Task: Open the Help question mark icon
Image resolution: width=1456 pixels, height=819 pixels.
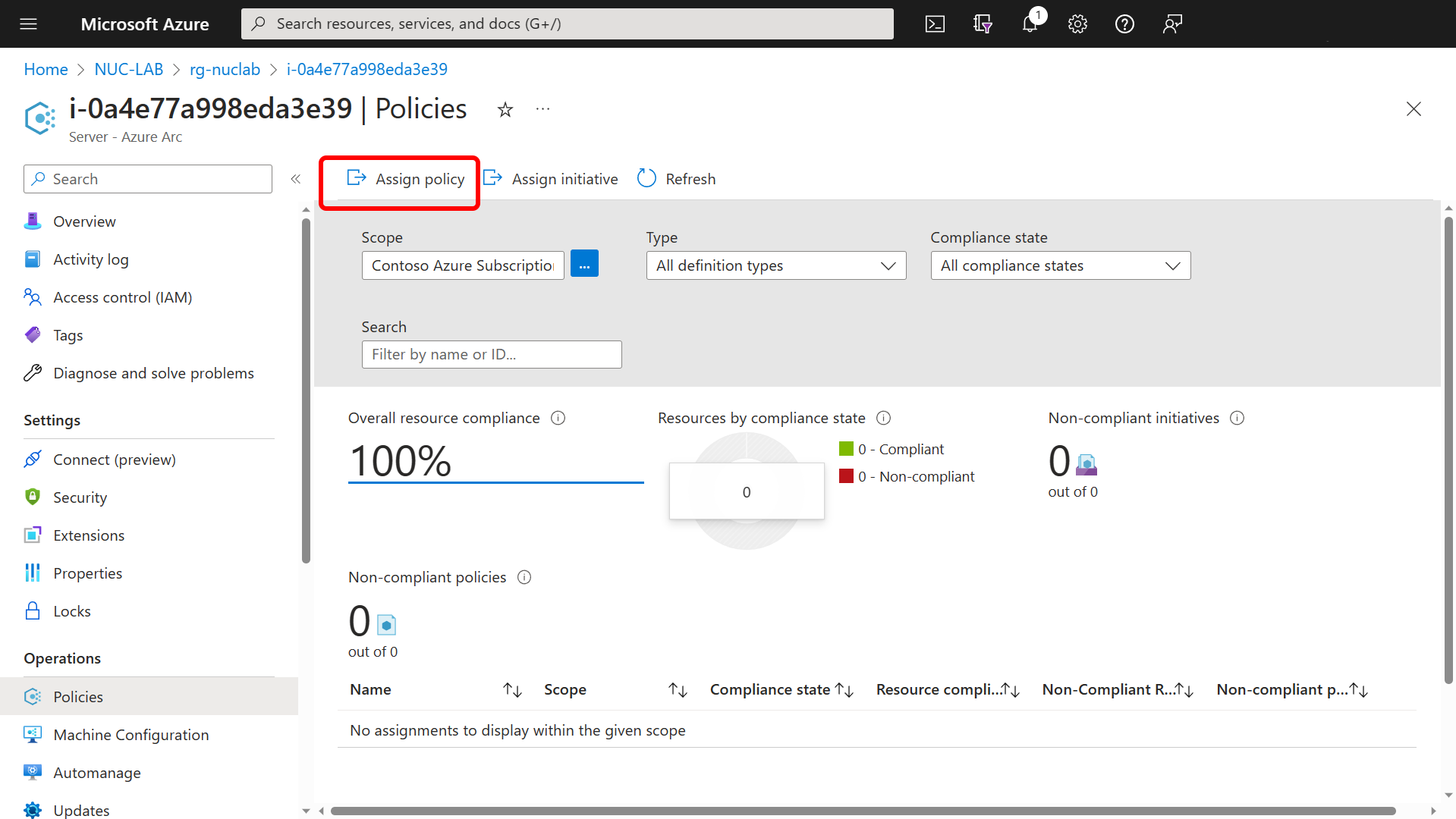Action: pyautogui.click(x=1124, y=24)
